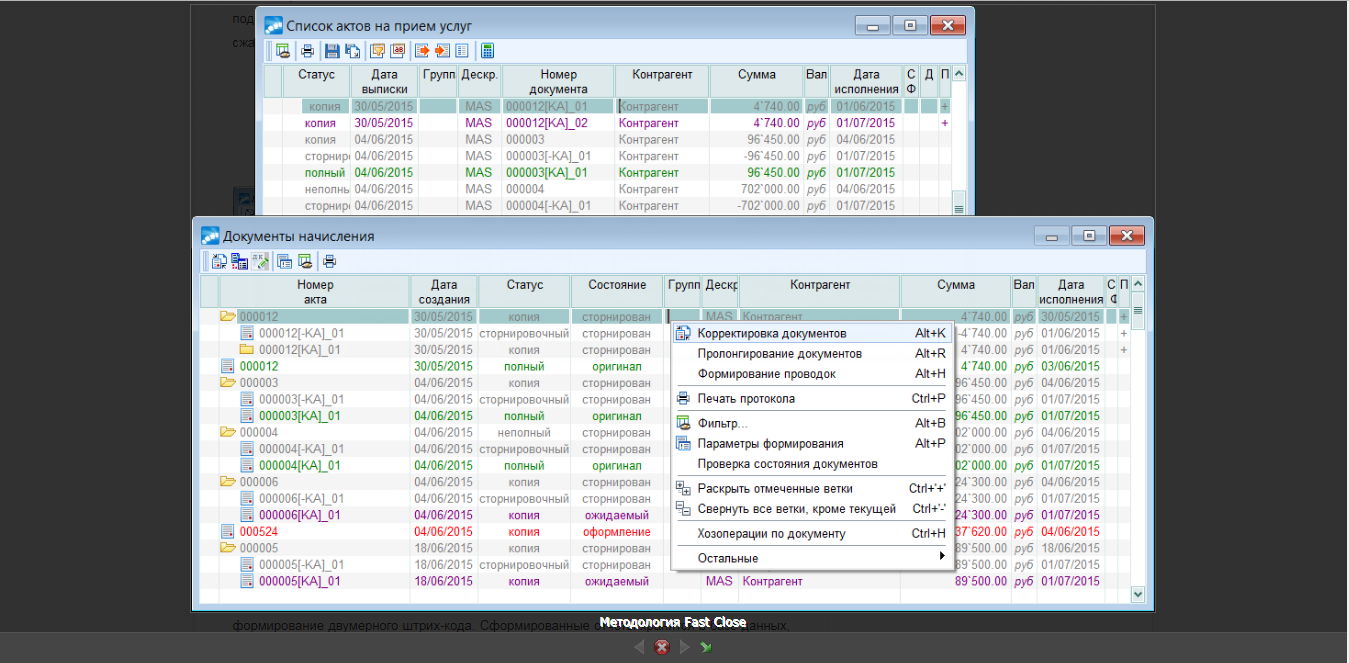1349x663 pixels.
Task: Click the calculator icon in the acts list toolbar
Action: pos(487,51)
